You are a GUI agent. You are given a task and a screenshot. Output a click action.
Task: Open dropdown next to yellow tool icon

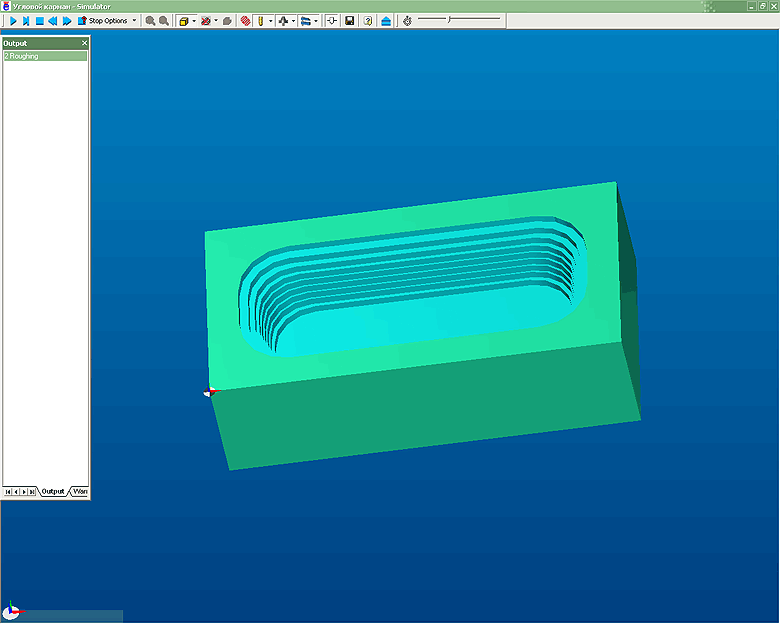point(271,21)
